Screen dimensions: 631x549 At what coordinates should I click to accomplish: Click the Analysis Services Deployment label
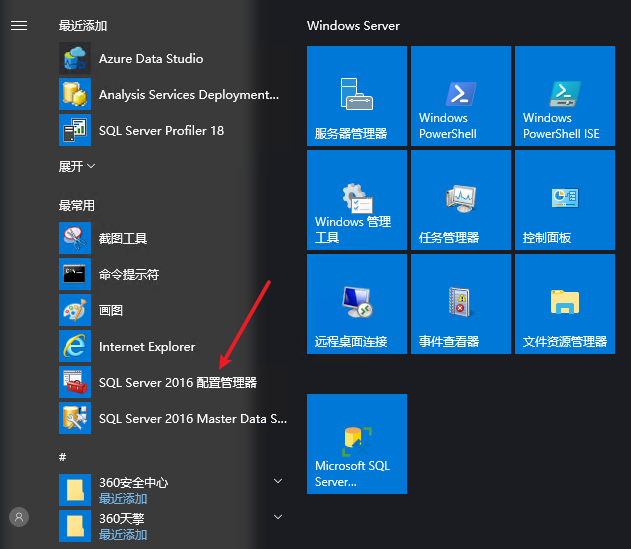pyautogui.click(x=189, y=95)
